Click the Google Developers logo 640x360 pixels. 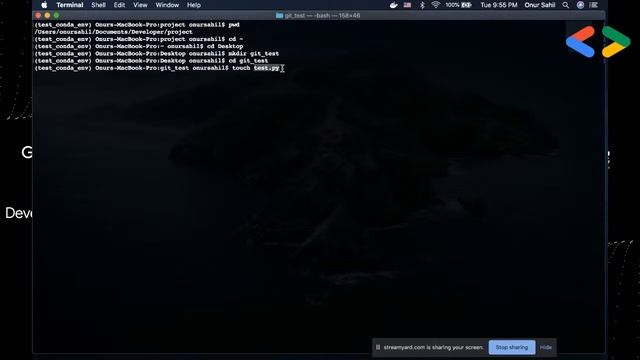pyautogui.click(x=598, y=42)
